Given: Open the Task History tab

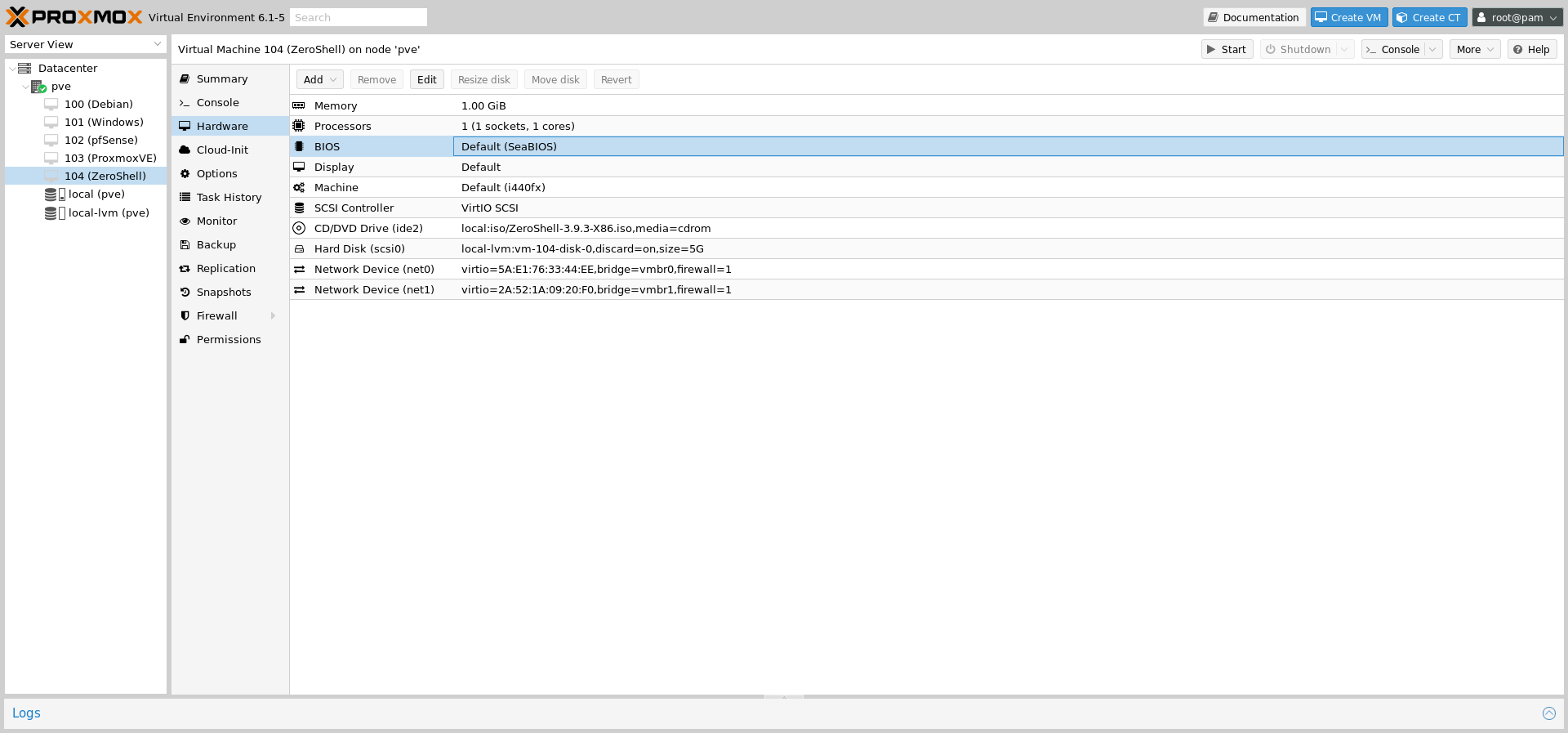Looking at the screenshot, I should (x=230, y=197).
